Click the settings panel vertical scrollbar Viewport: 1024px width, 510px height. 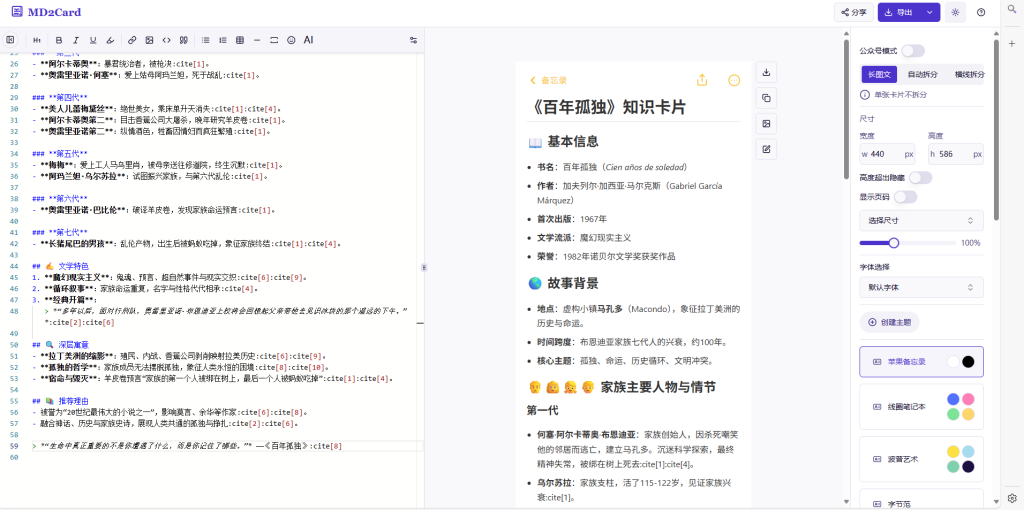pyautogui.click(x=996, y=131)
